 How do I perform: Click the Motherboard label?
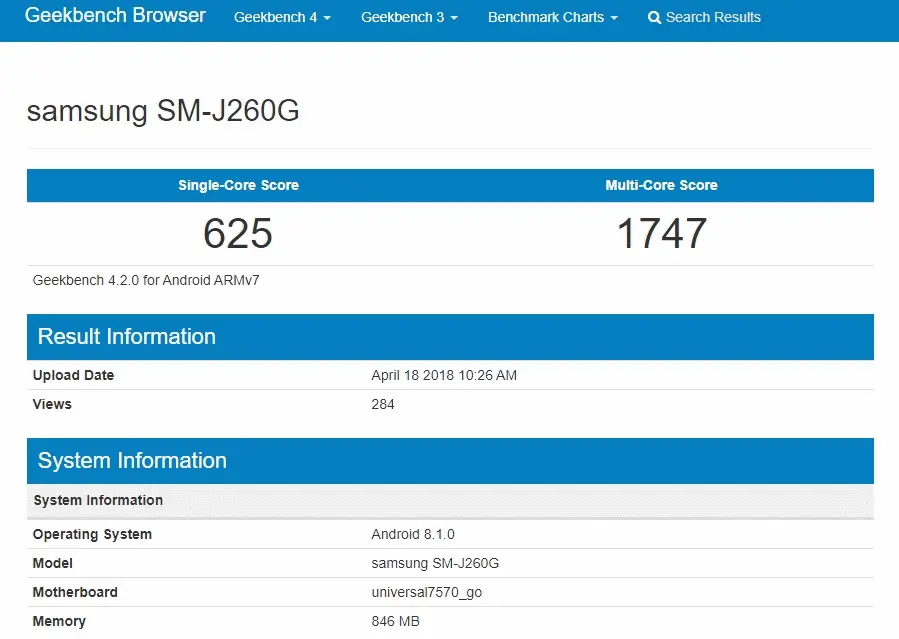click(x=75, y=592)
